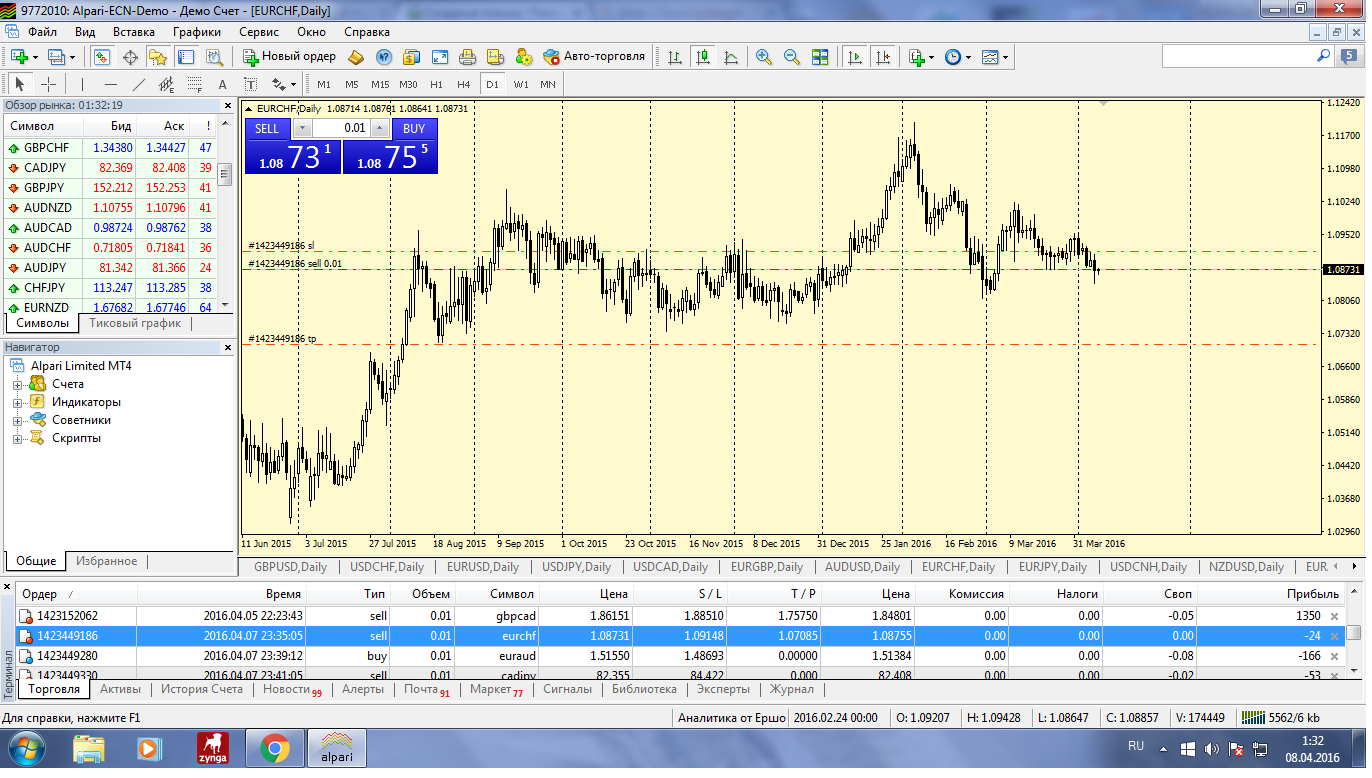Select the Crosshair cursor tool
Image resolution: width=1372 pixels, height=778 pixels.
coord(48,85)
